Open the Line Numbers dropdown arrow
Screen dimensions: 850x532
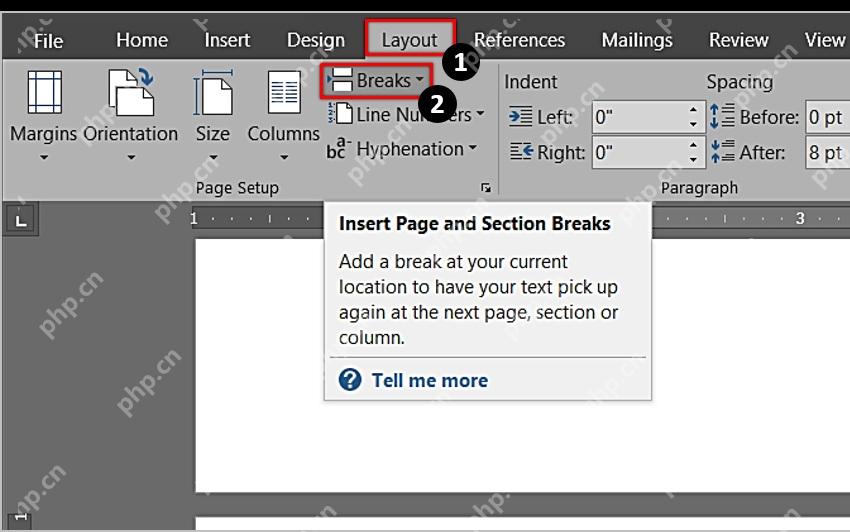point(480,114)
